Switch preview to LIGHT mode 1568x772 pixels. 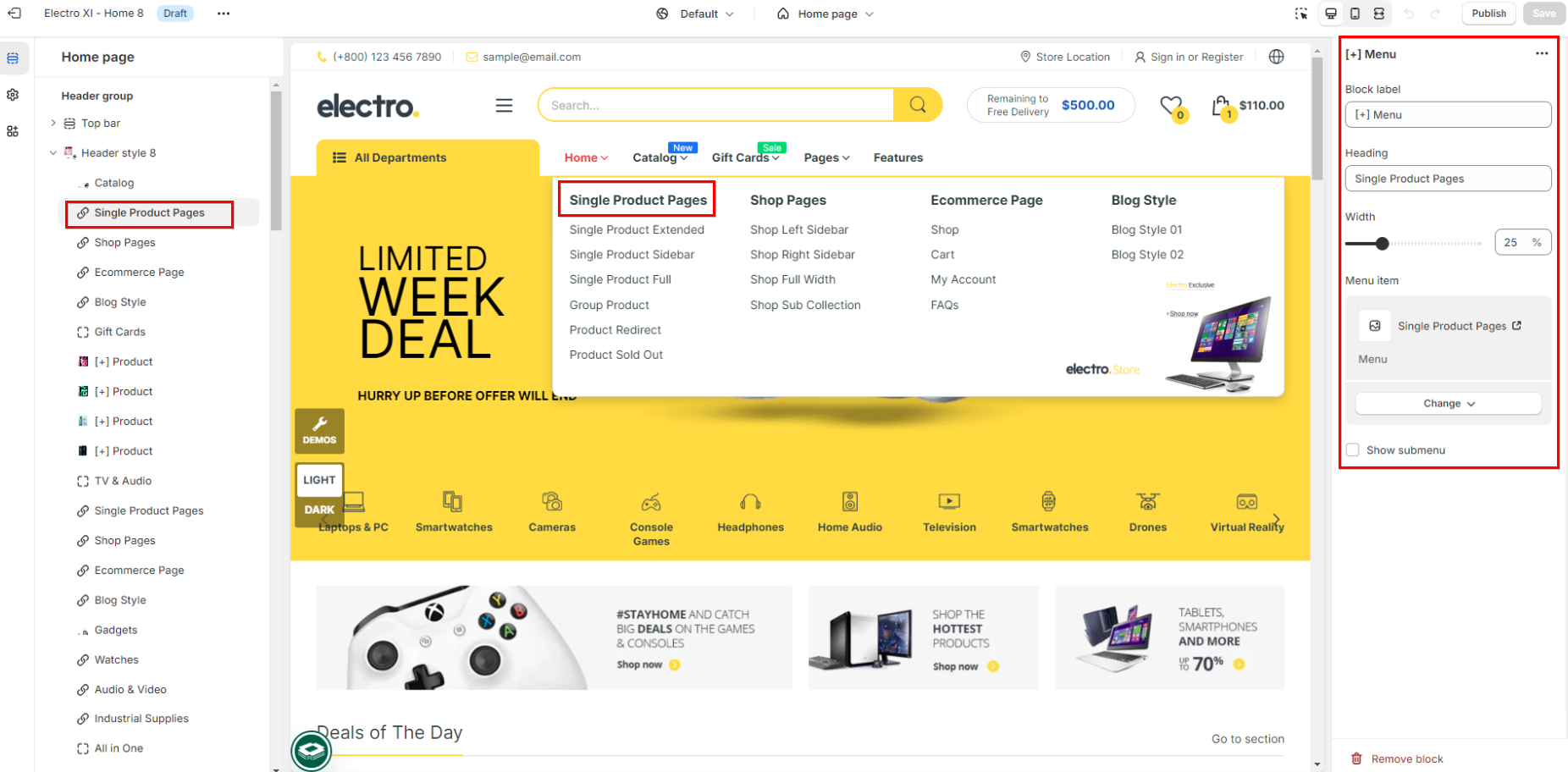pyautogui.click(x=319, y=480)
